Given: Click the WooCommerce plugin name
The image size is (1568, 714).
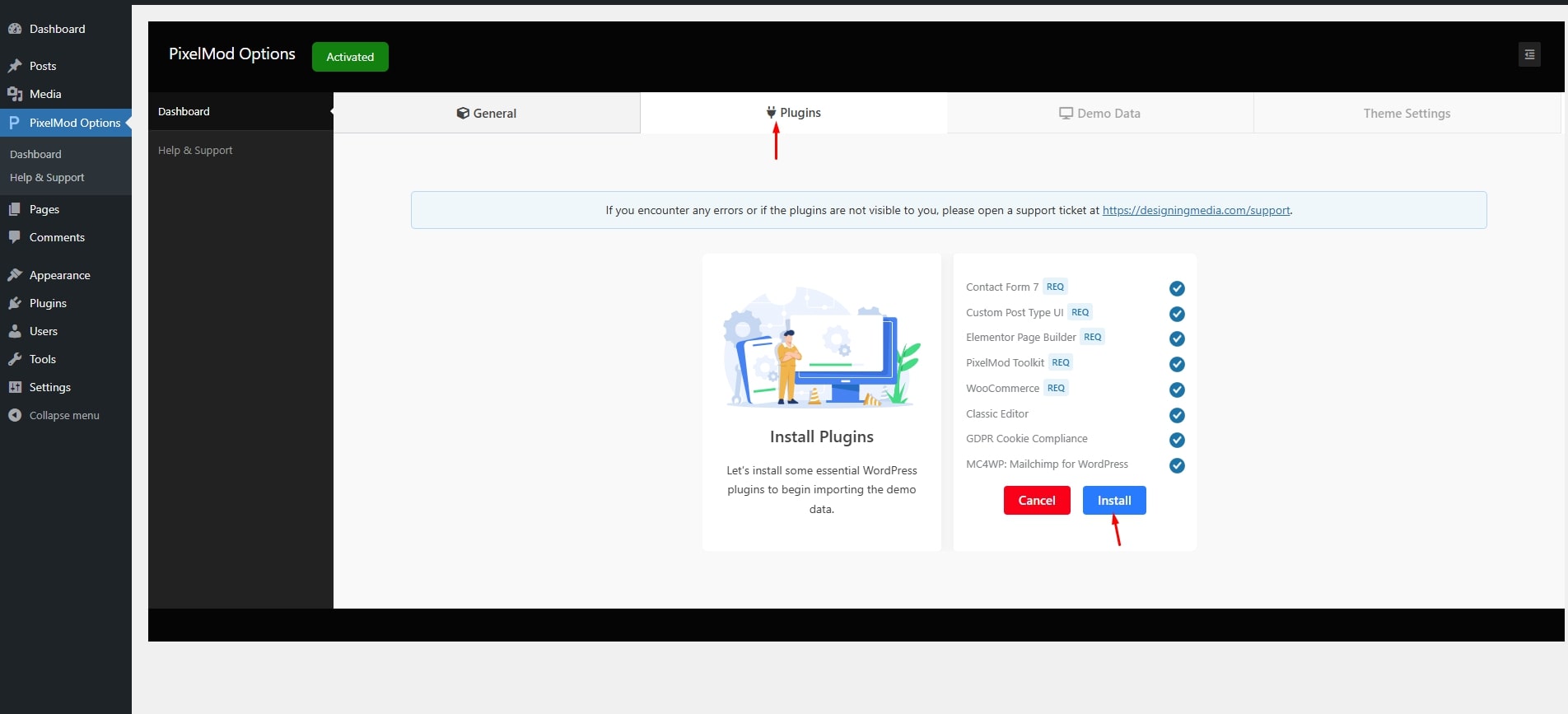Looking at the screenshot, I should point(1002,388).
